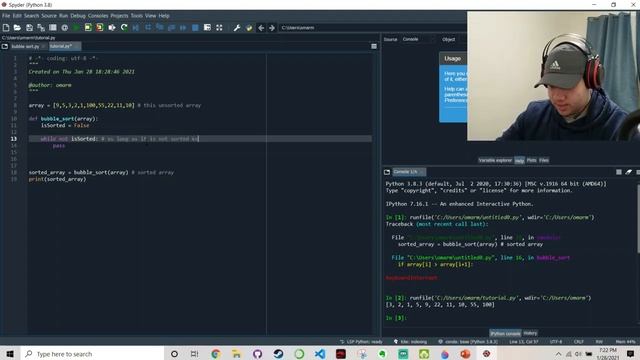Click the In [3] console input prompt
Viewport: 640px width, 360px height.
point(396,318)
